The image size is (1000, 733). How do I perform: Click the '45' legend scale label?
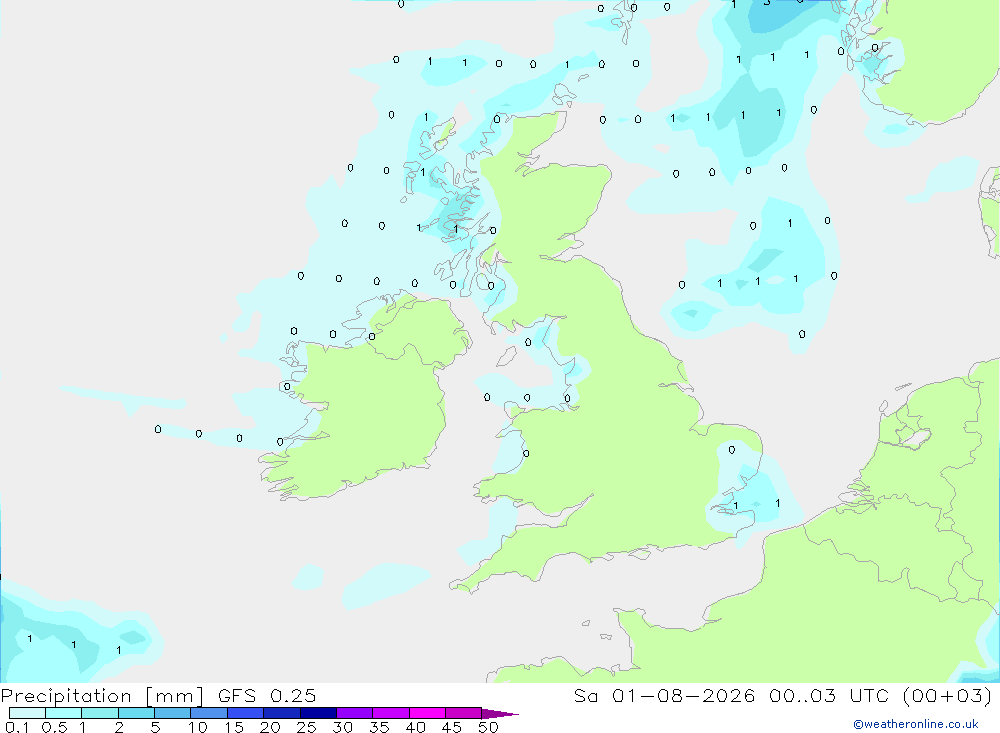pyautogui.click(x=452, y=727)
